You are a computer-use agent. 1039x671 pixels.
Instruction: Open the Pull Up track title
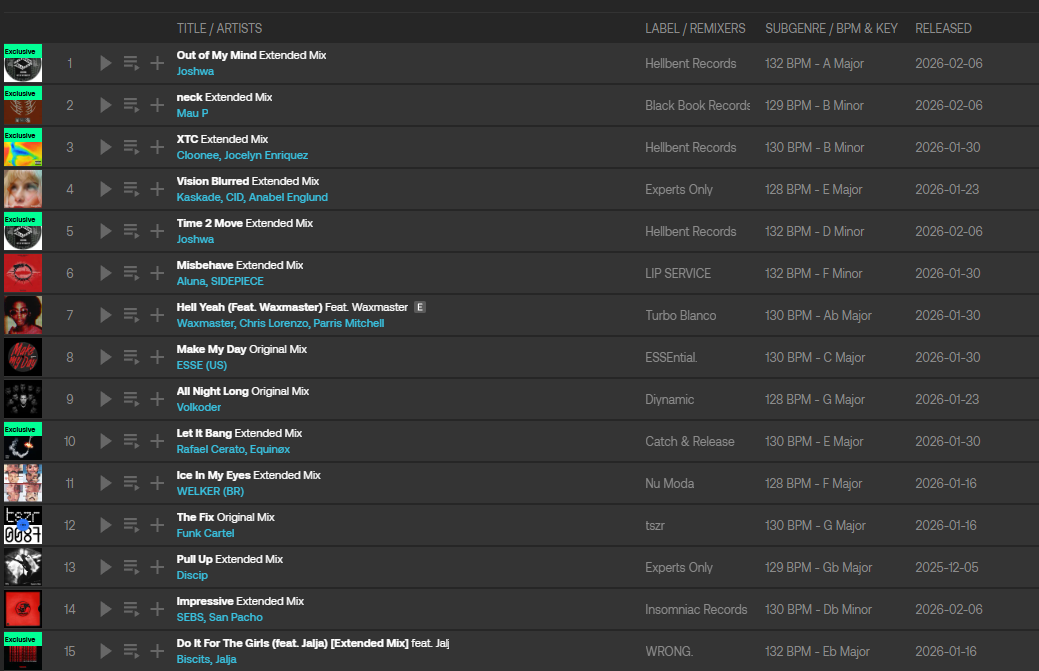point(195,559)
